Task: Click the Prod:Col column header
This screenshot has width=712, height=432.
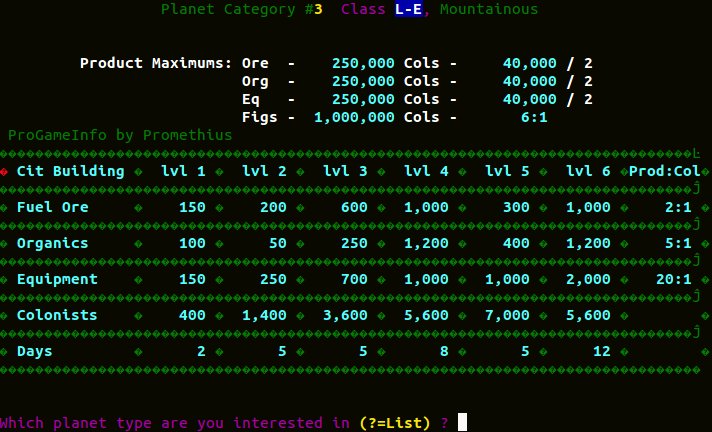Action: pos(664,171)
